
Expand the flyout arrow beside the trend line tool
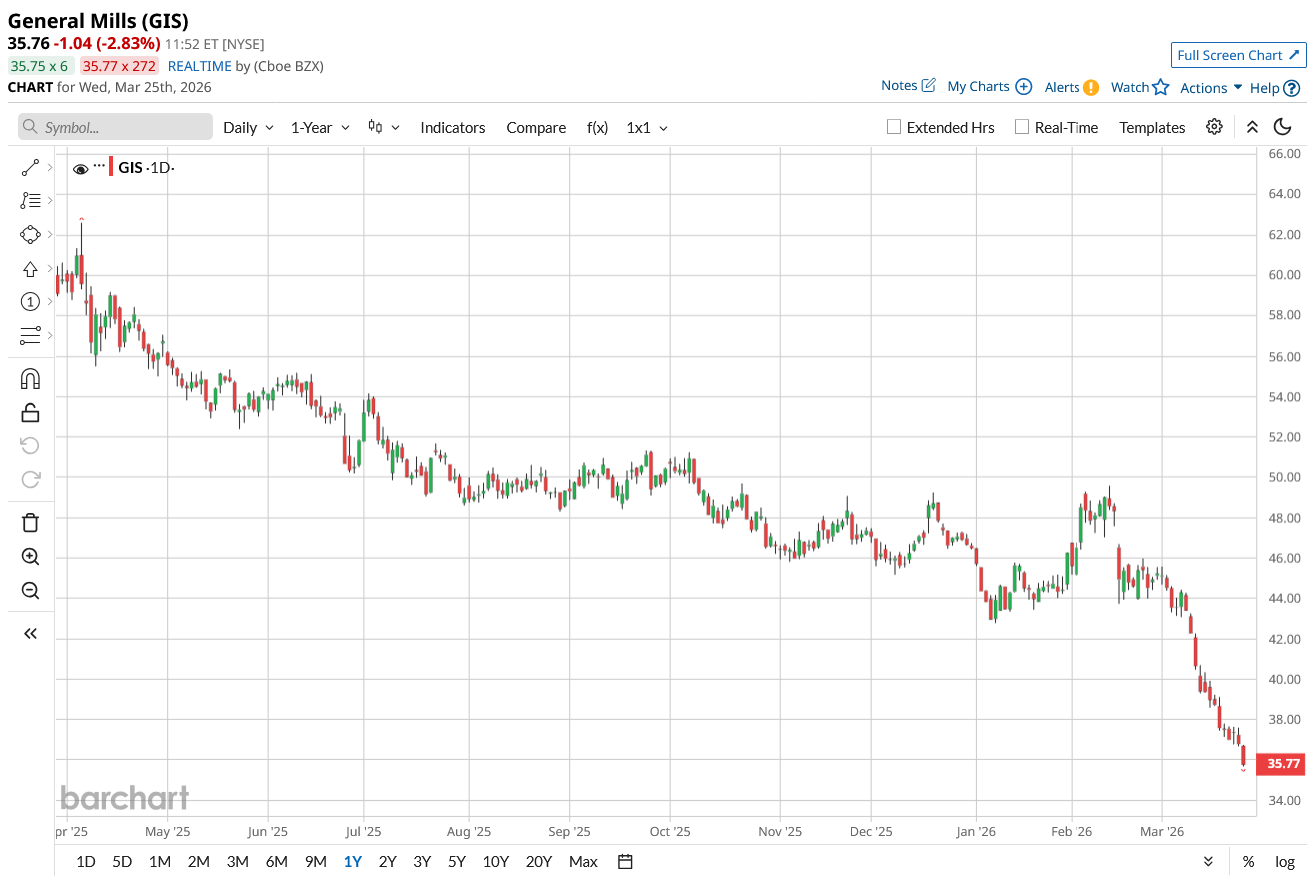(x=50, y=168)
